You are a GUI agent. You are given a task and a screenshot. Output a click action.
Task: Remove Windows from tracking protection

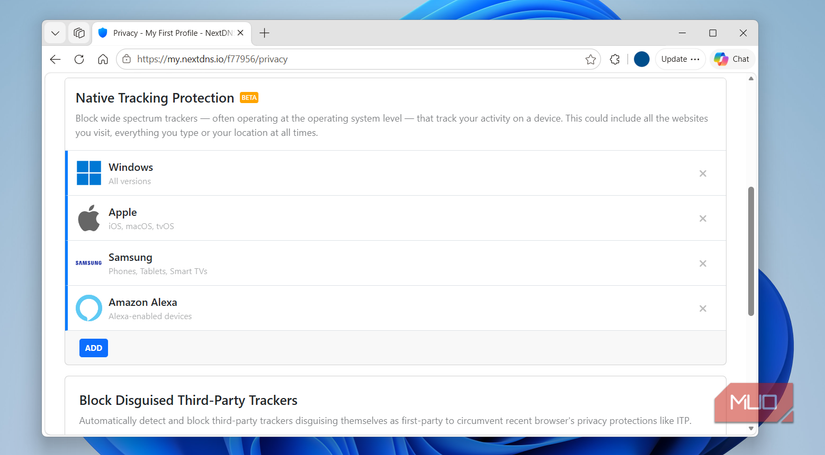[x=702, y=174]
